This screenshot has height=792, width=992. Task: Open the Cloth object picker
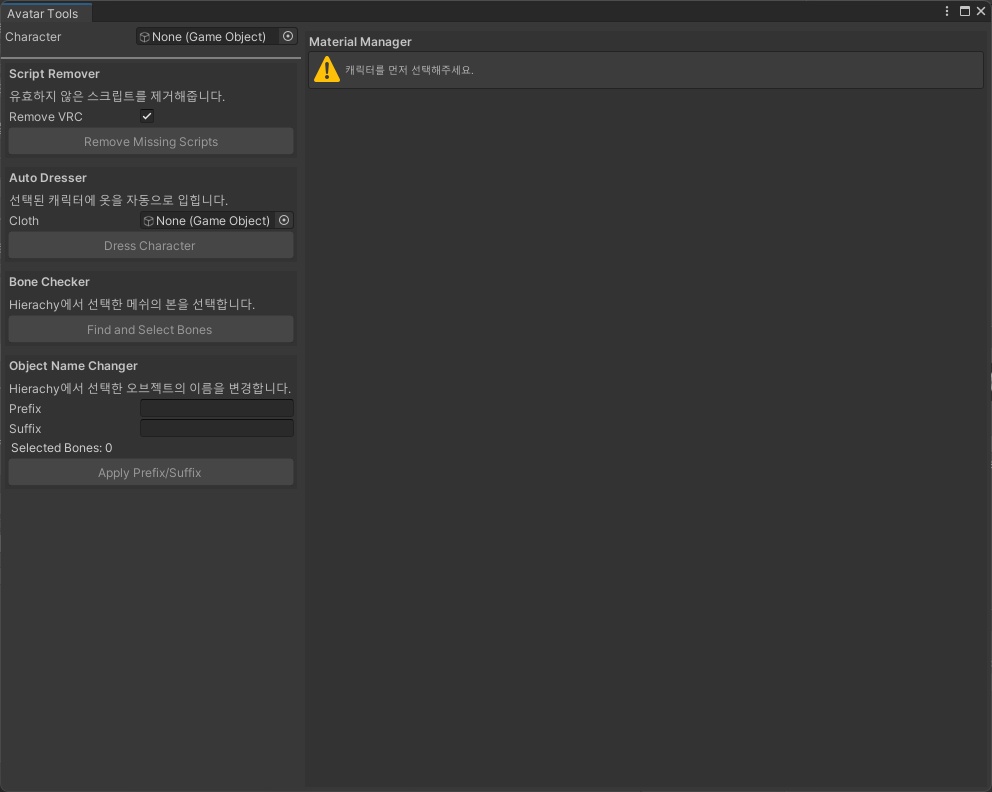(283, 220)
